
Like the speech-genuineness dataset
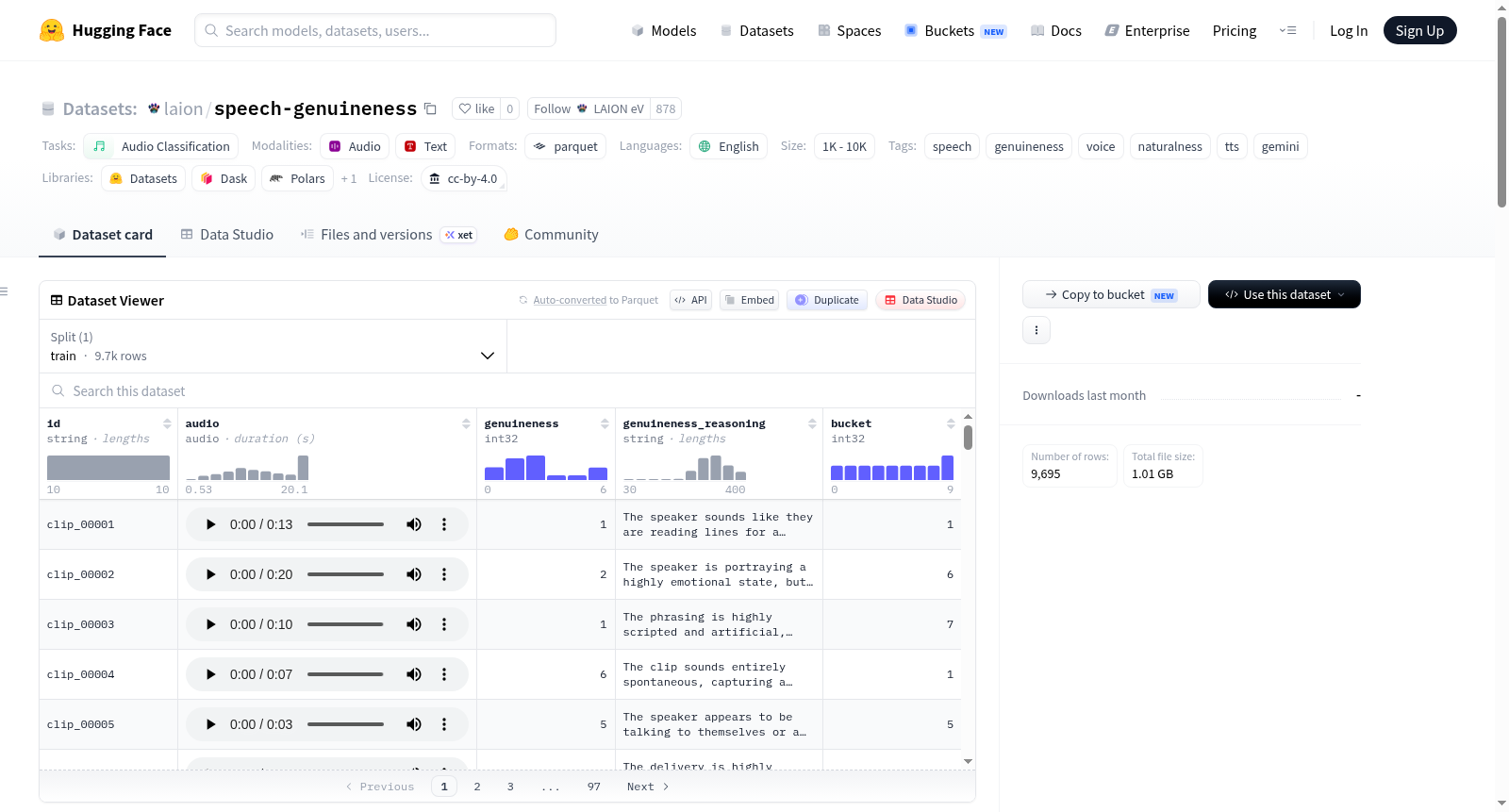pyautogui.click(x=476, y=108)
